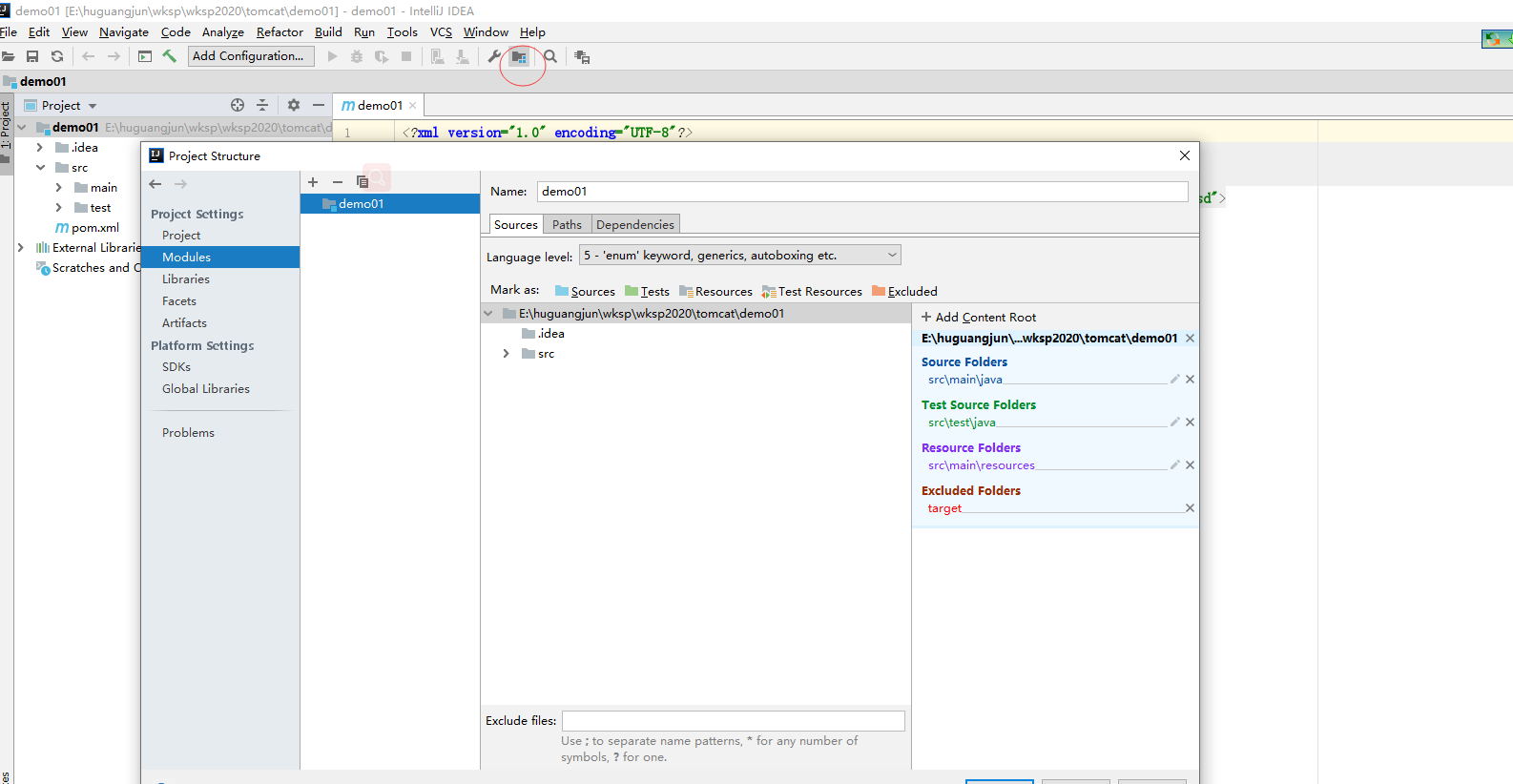
Task: Select demo01 module in modules list
Action: [390, 204]
